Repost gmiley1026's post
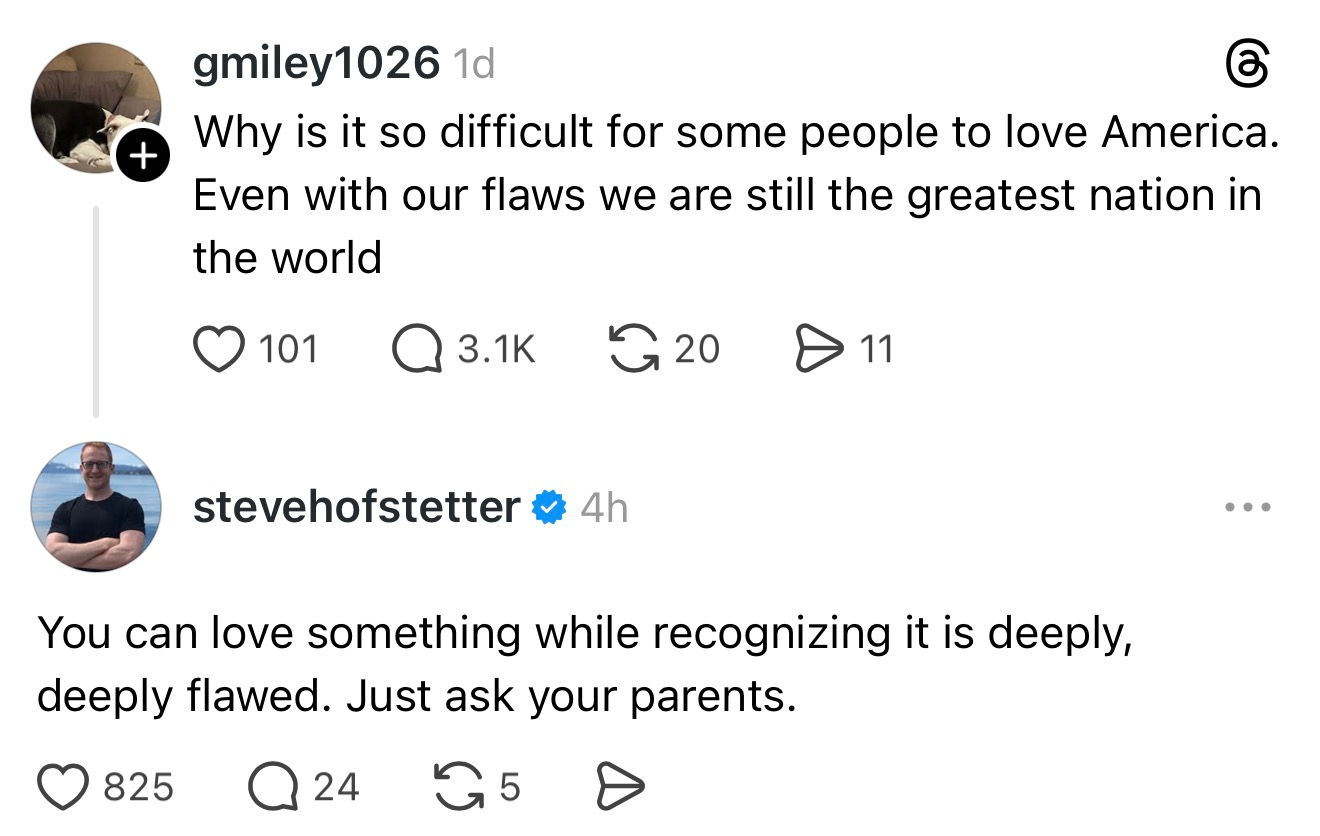The width and height of the screenshot is (1320, 836). (632, 349)
